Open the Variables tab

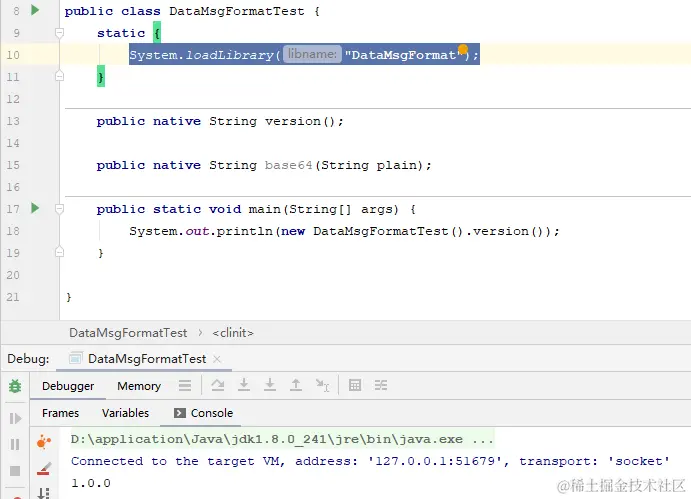click(x=126, y=413)
